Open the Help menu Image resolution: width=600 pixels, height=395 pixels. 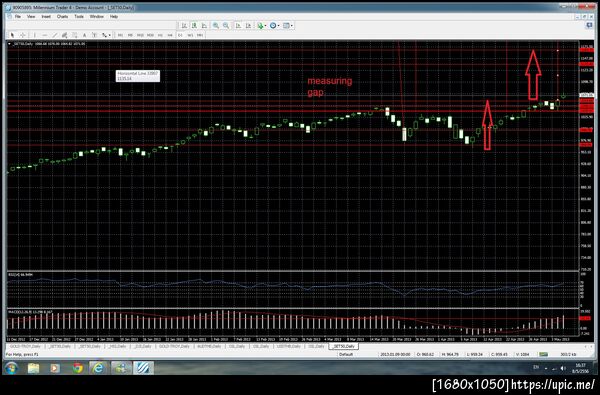click(x=114, y=16)
